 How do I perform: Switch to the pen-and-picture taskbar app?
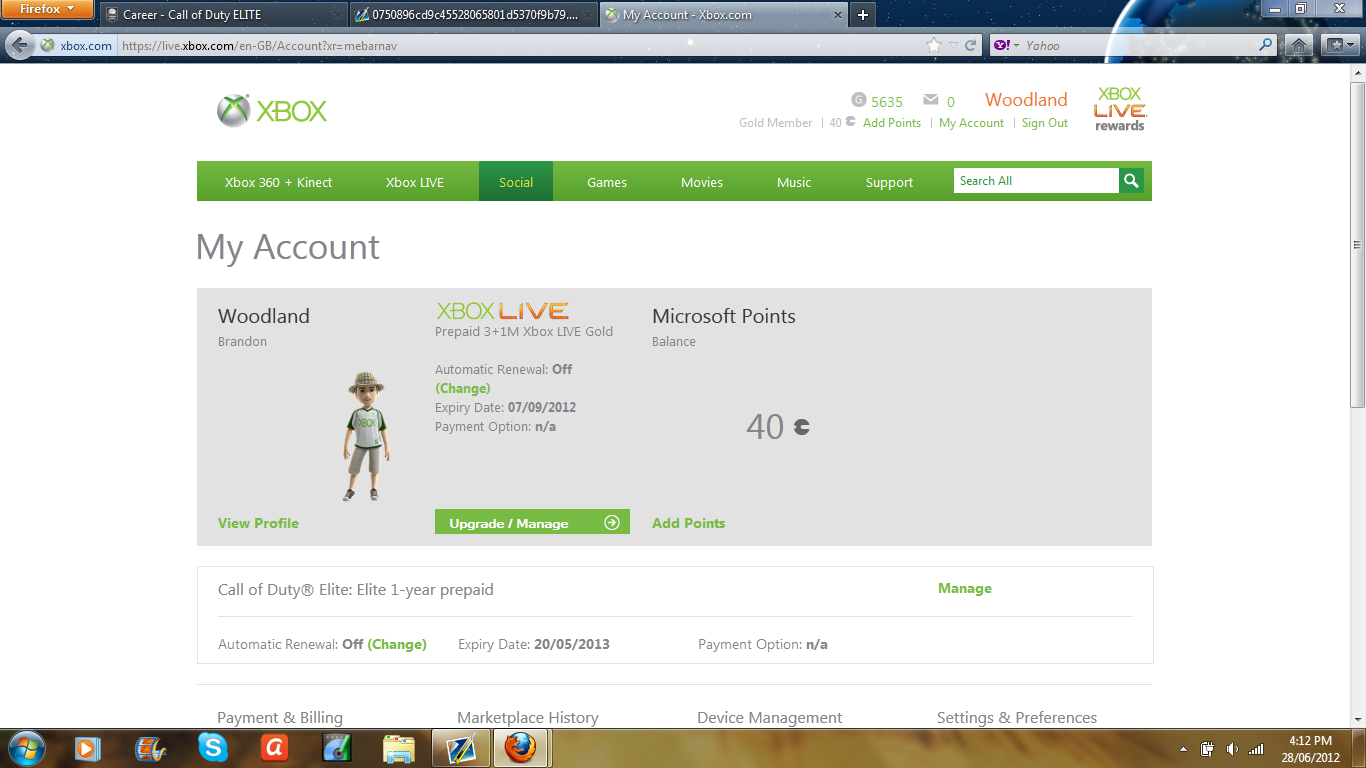pyautogui.click(x=461, y=748)
